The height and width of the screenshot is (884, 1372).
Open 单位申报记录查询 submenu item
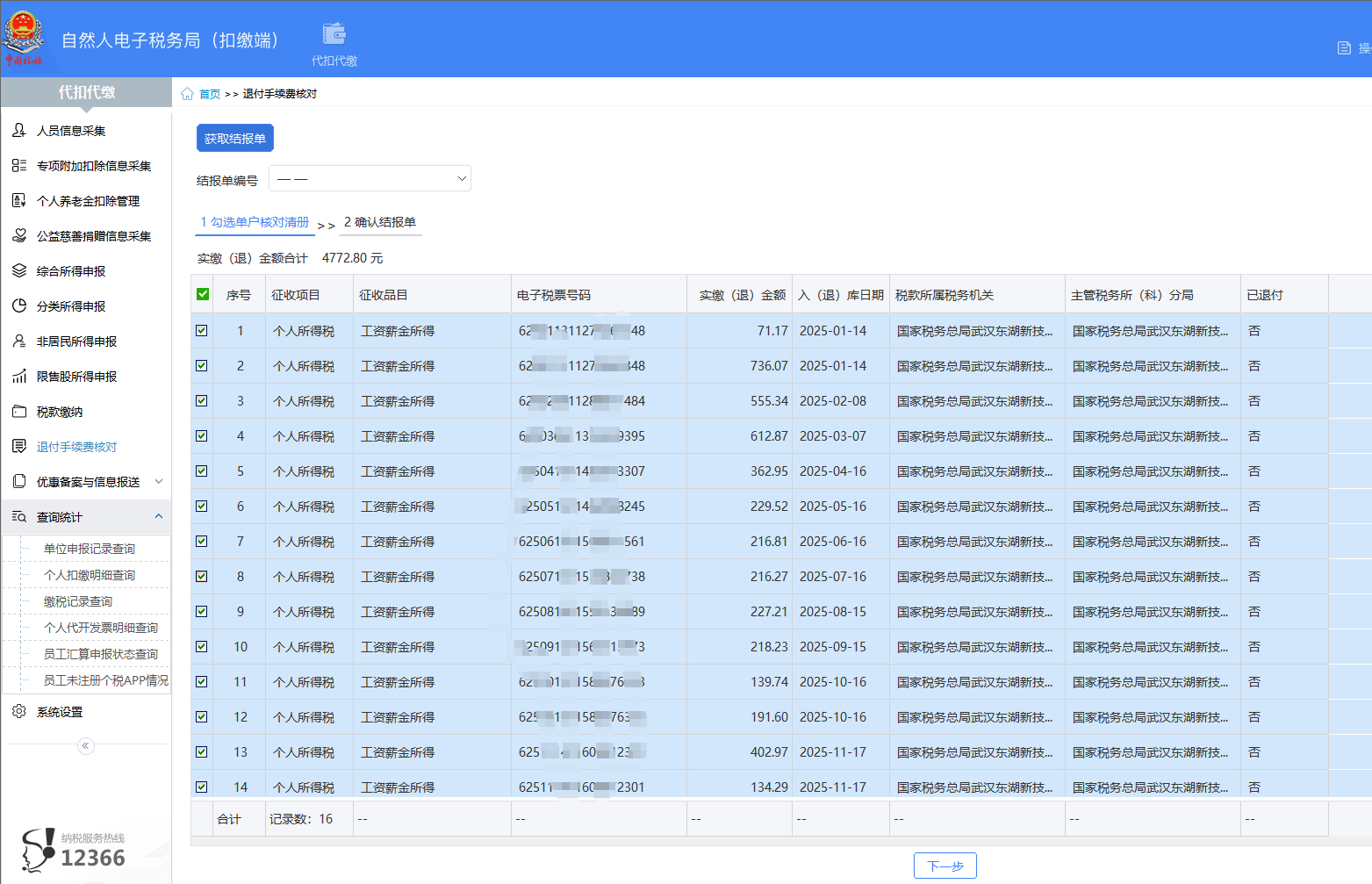pyautogui.click(x=90, y=549)
